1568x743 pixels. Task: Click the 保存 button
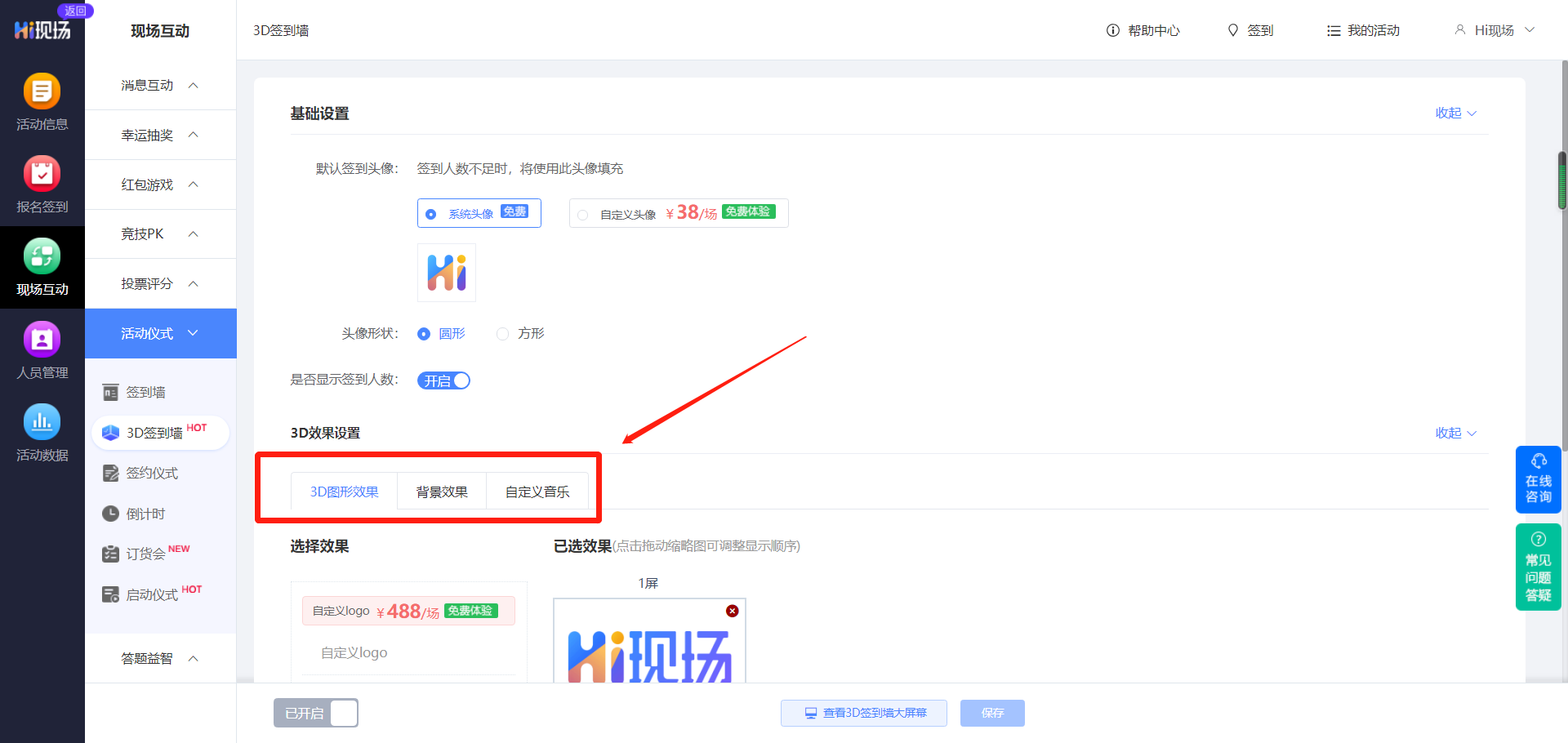point(991,713)
